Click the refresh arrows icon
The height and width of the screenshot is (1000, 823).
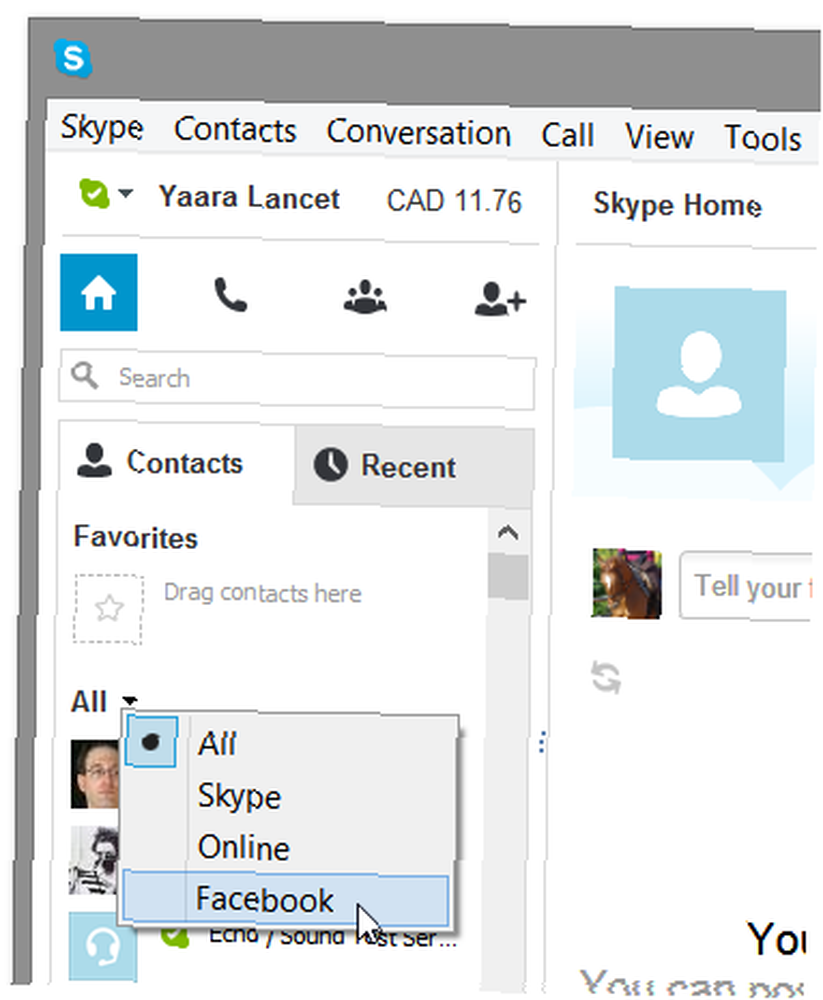(x=605, y=677)
